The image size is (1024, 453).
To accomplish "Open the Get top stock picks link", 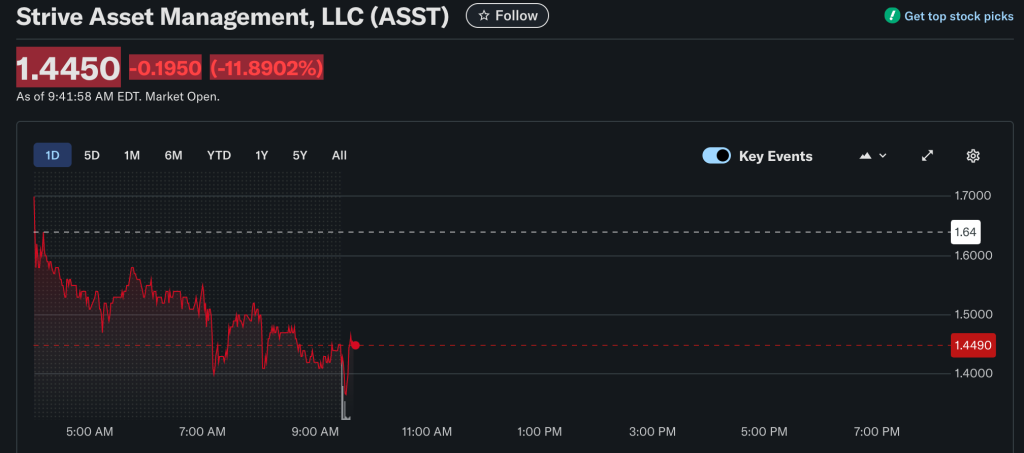I will (x=949, y=16).
